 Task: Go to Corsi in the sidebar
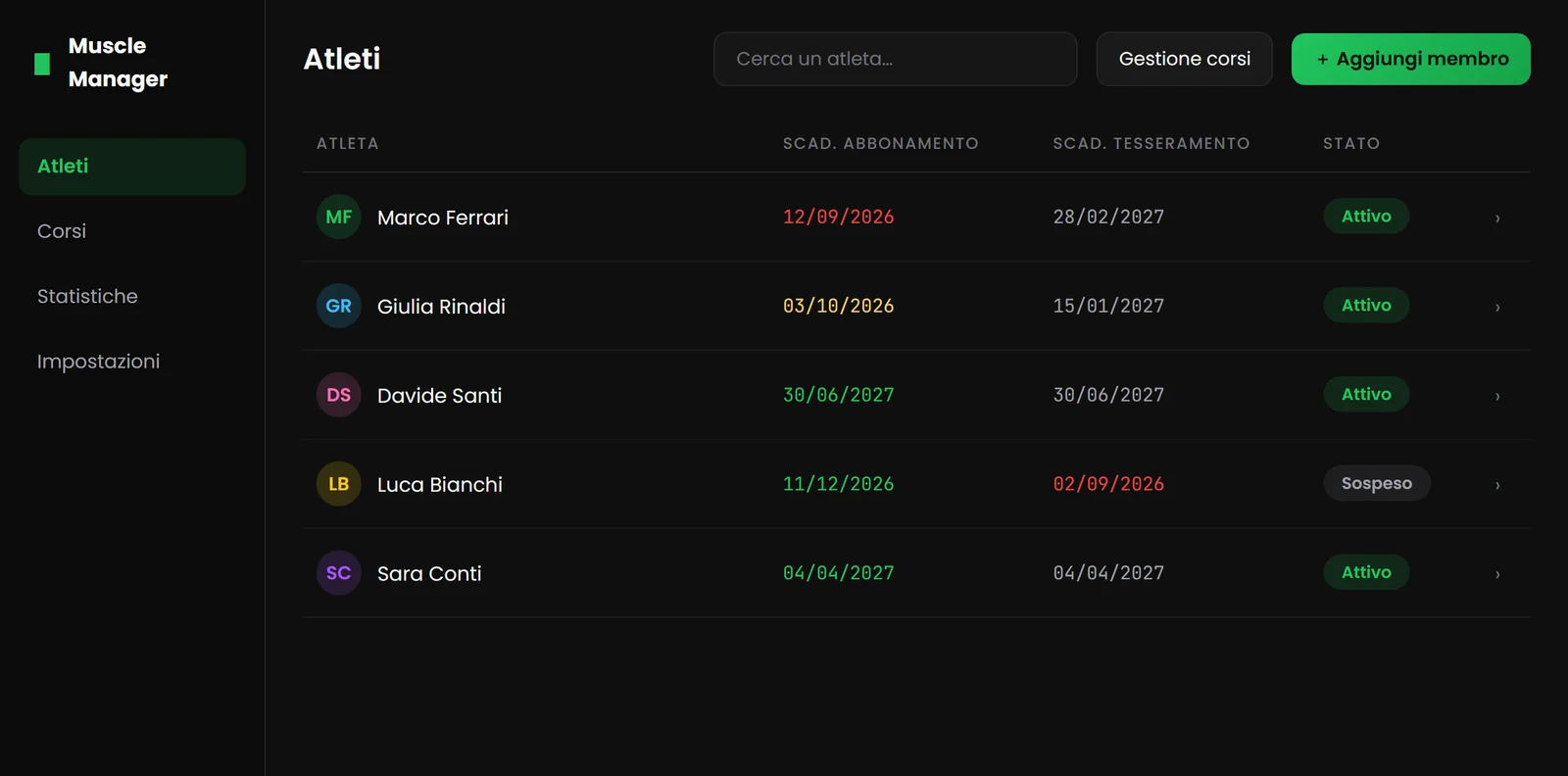[x=132, y=231]
